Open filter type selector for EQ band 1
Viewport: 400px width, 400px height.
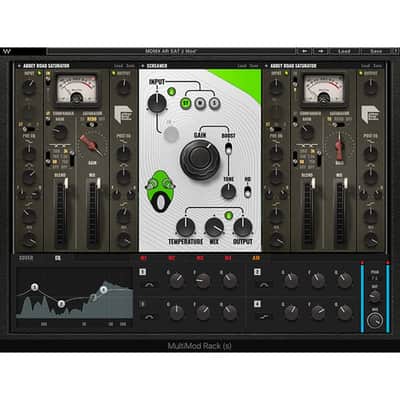tap(149, 285)
